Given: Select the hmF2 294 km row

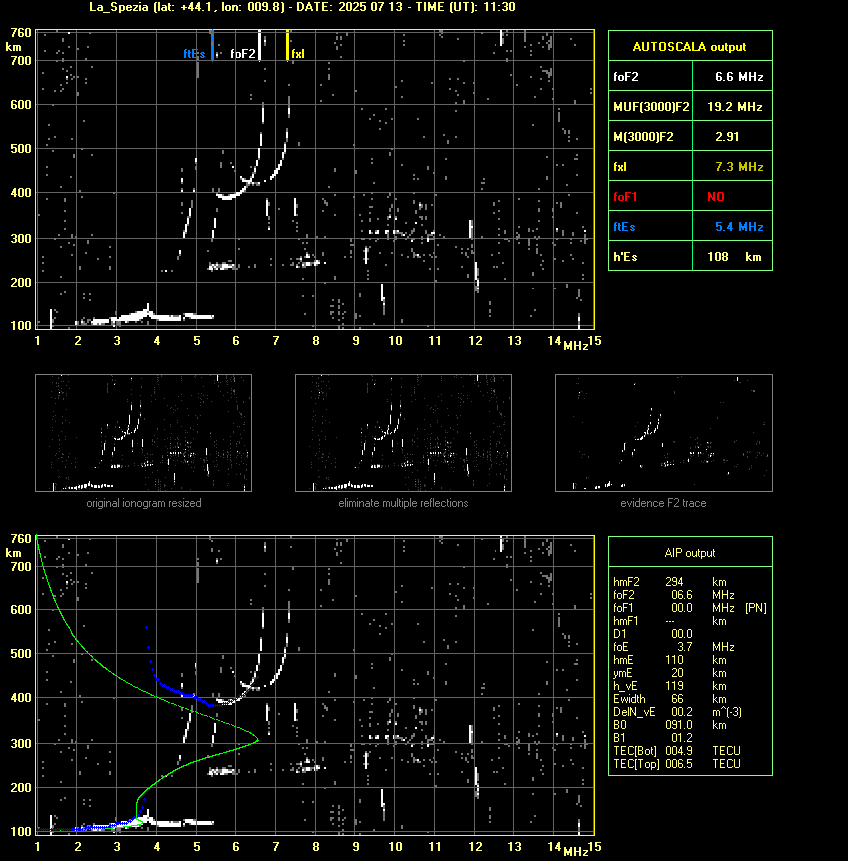Looking at the screenshot, I should click(x=670, y=582).
